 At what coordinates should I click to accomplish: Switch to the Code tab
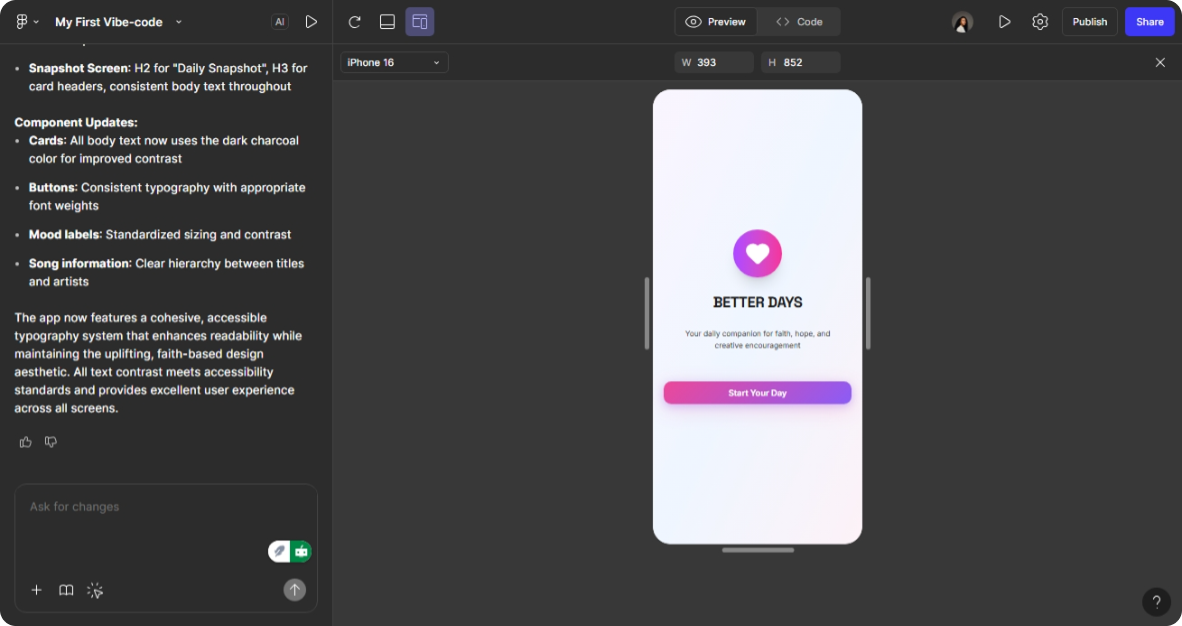click(798, 21)
